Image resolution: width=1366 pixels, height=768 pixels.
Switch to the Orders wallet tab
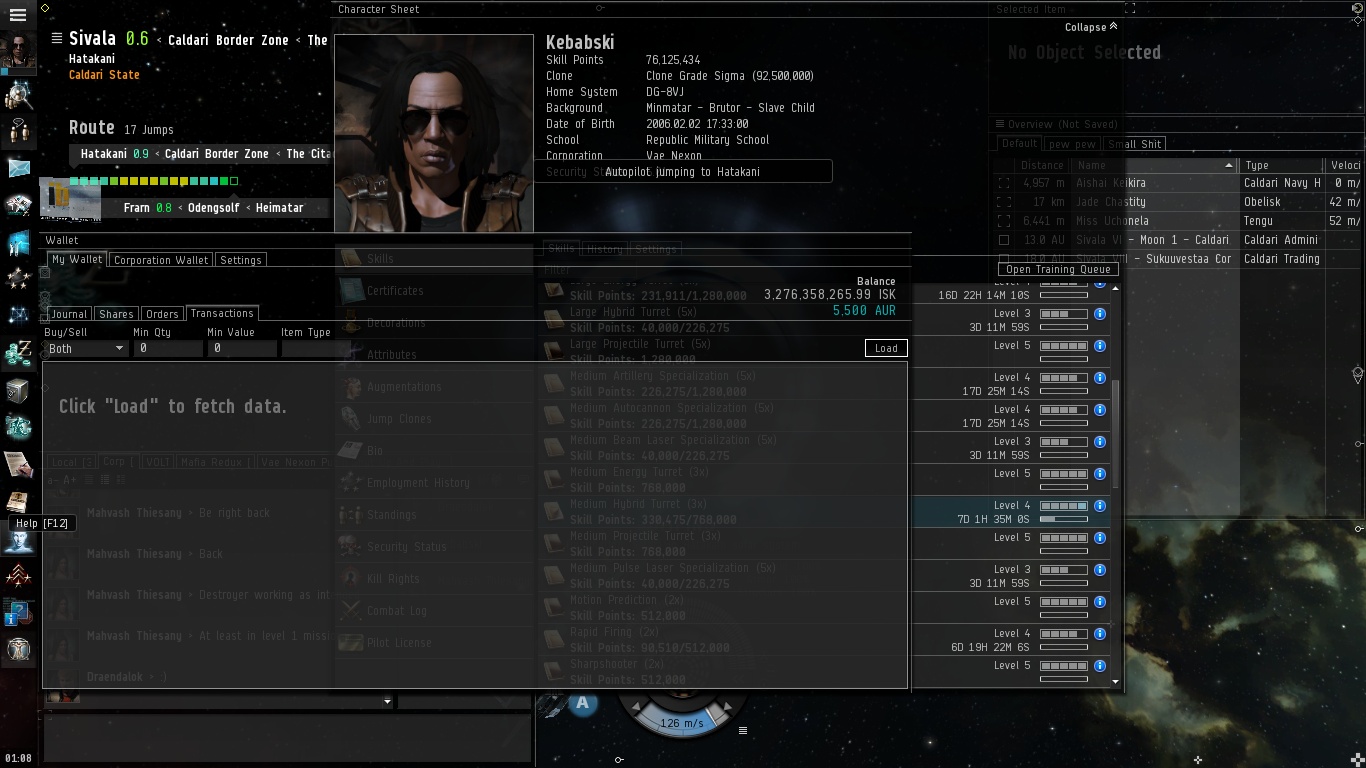[x=162, y=314]
